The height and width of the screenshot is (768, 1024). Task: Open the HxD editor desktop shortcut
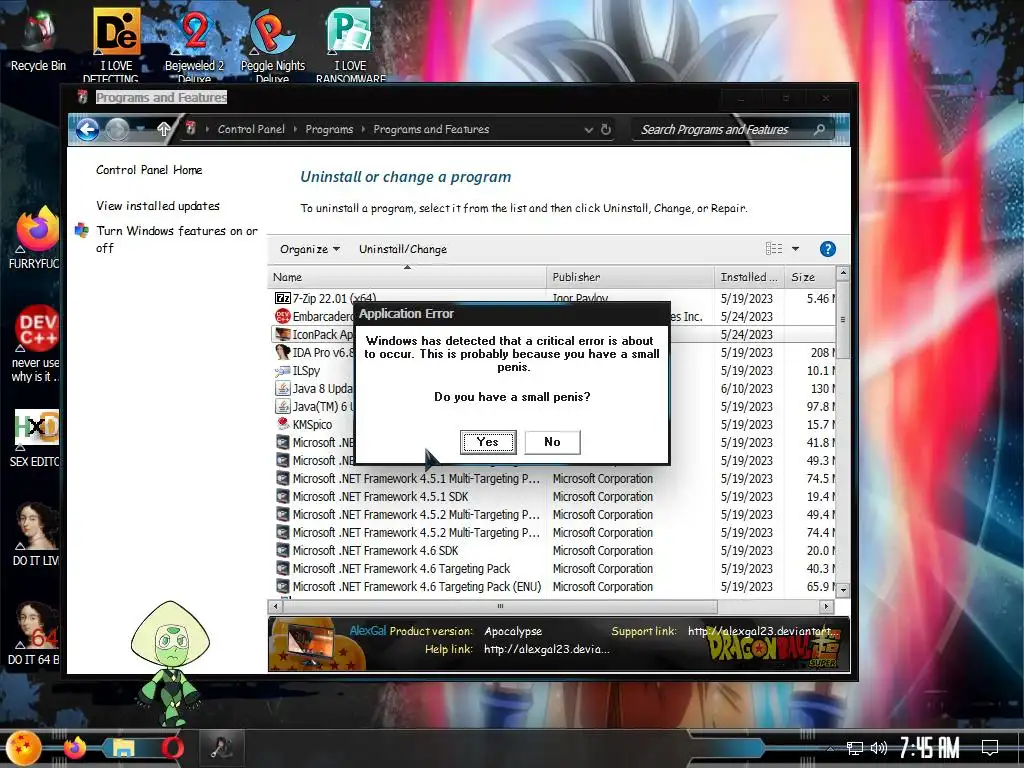click(x=36, y=438)
